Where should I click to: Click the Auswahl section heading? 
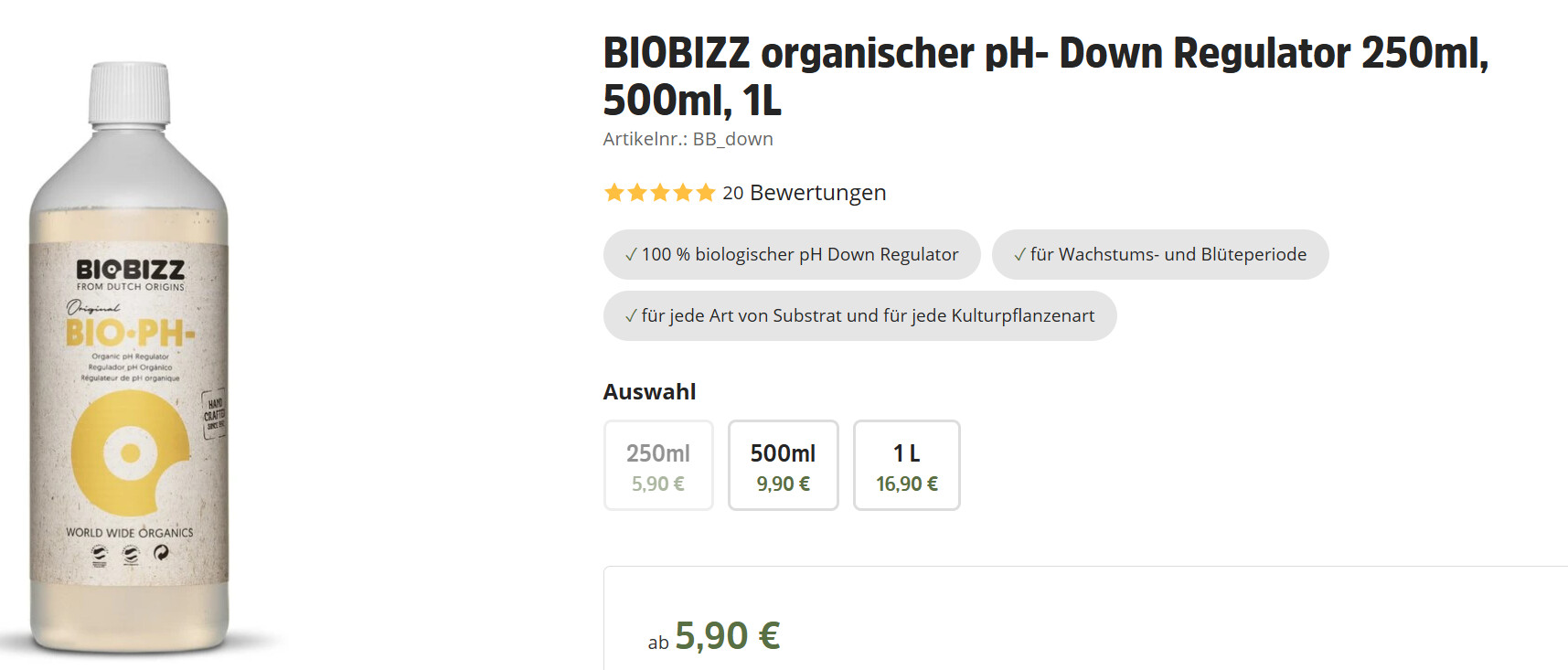(x=649, y=392)
